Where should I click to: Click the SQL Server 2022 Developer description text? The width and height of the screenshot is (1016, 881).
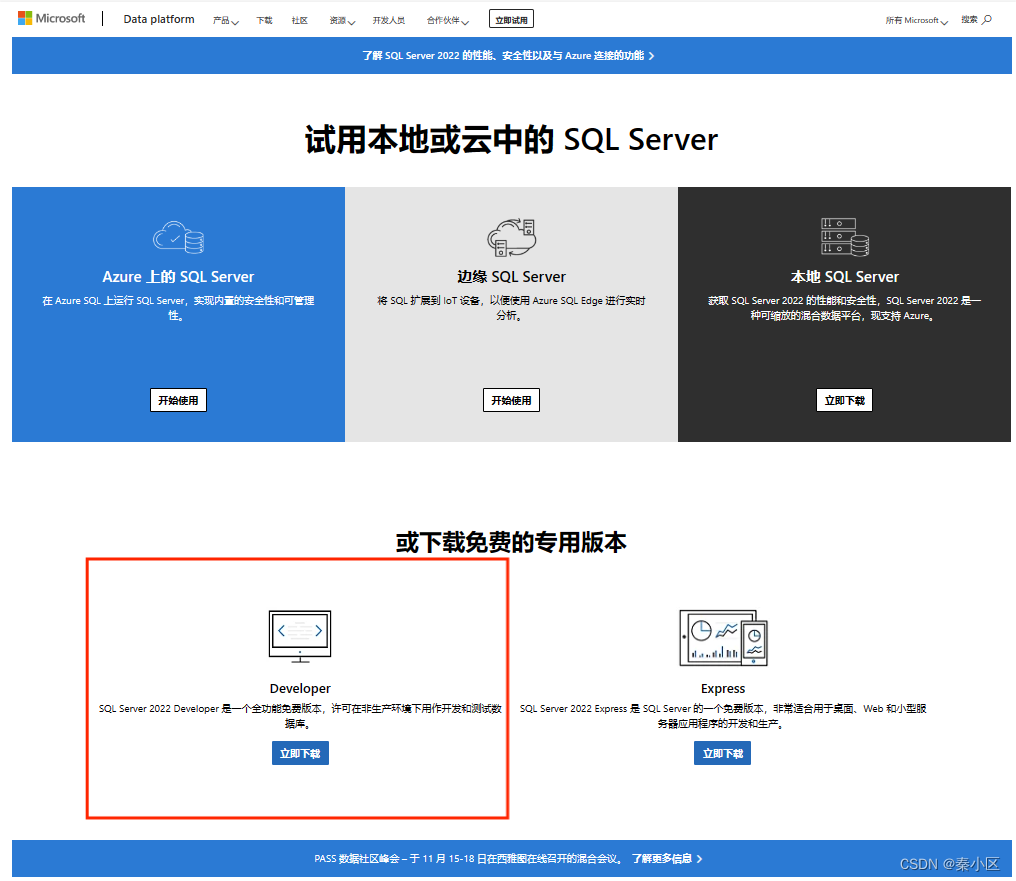300,716
